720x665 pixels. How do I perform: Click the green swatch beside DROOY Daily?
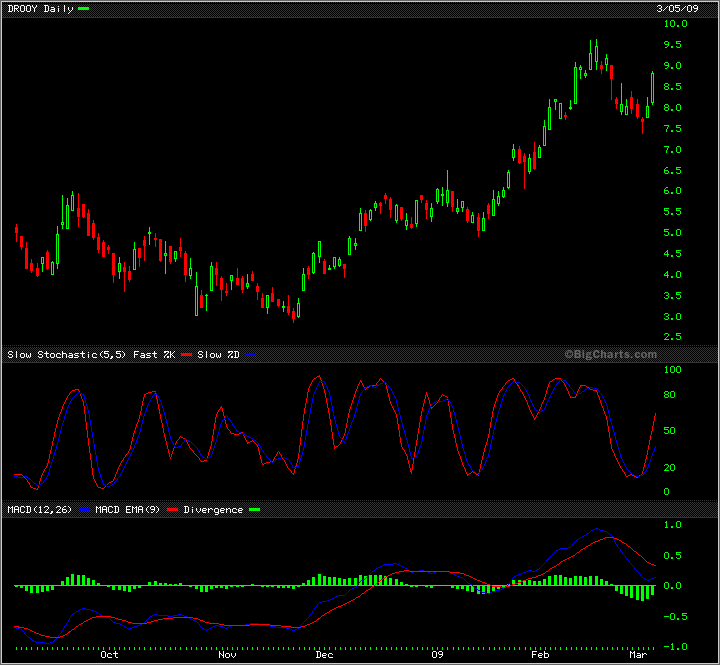tap(83, 8)
